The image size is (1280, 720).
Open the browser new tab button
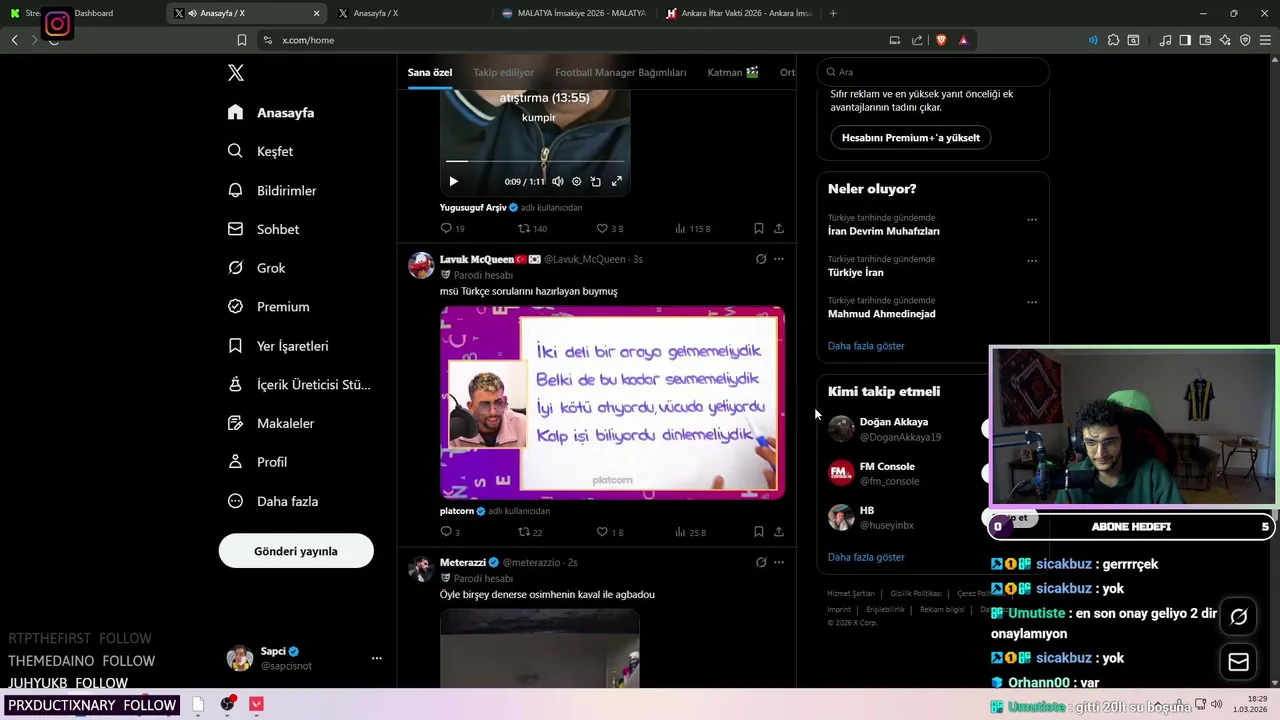click(x=833, y=13)
